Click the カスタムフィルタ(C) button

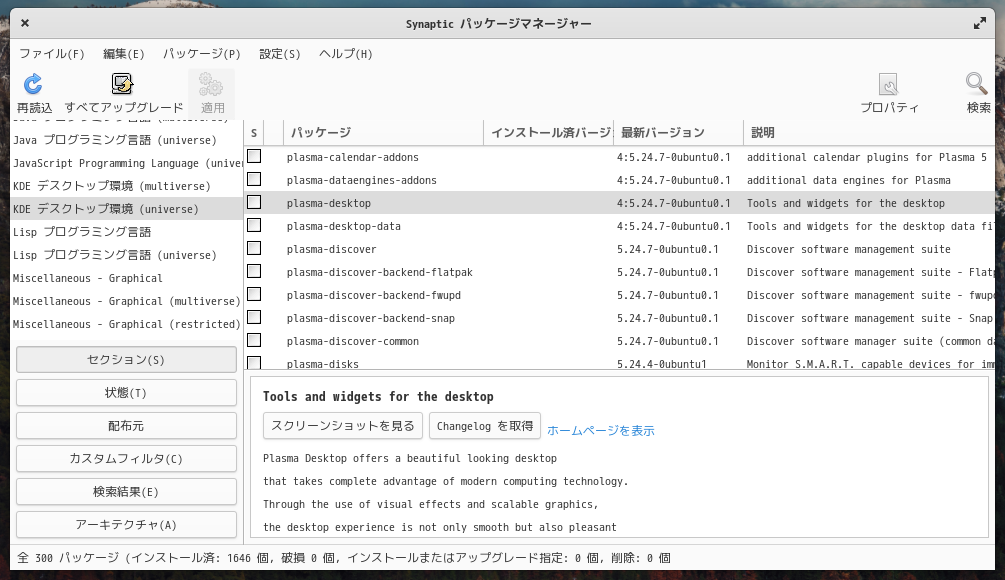click(126, 459)
